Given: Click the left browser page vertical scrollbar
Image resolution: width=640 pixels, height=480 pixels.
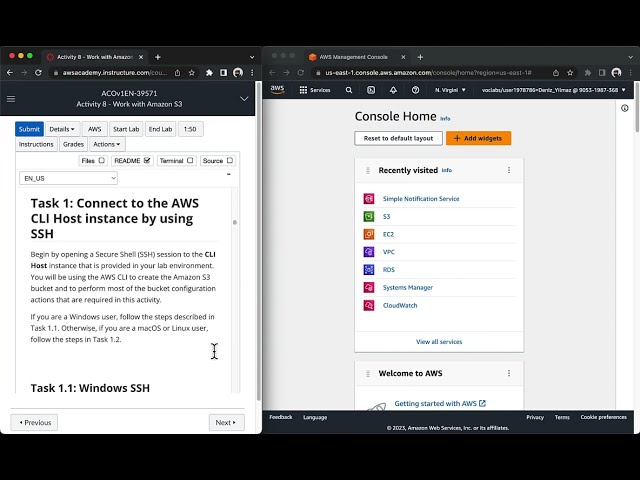Looking at the screenshot, I should click(x=258, y=241).
